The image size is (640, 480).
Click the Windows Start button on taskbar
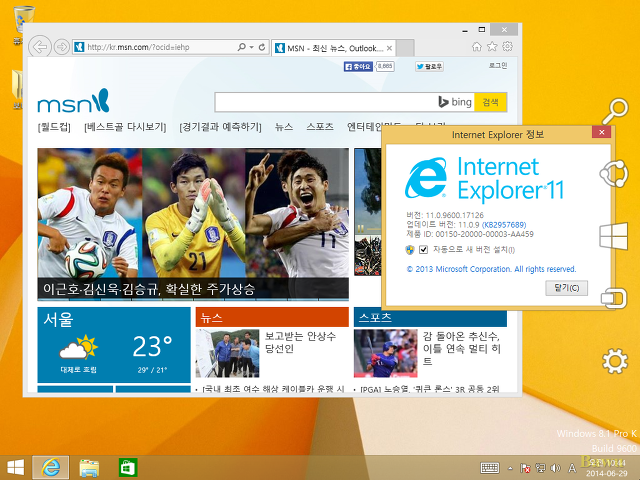(16, 468)
